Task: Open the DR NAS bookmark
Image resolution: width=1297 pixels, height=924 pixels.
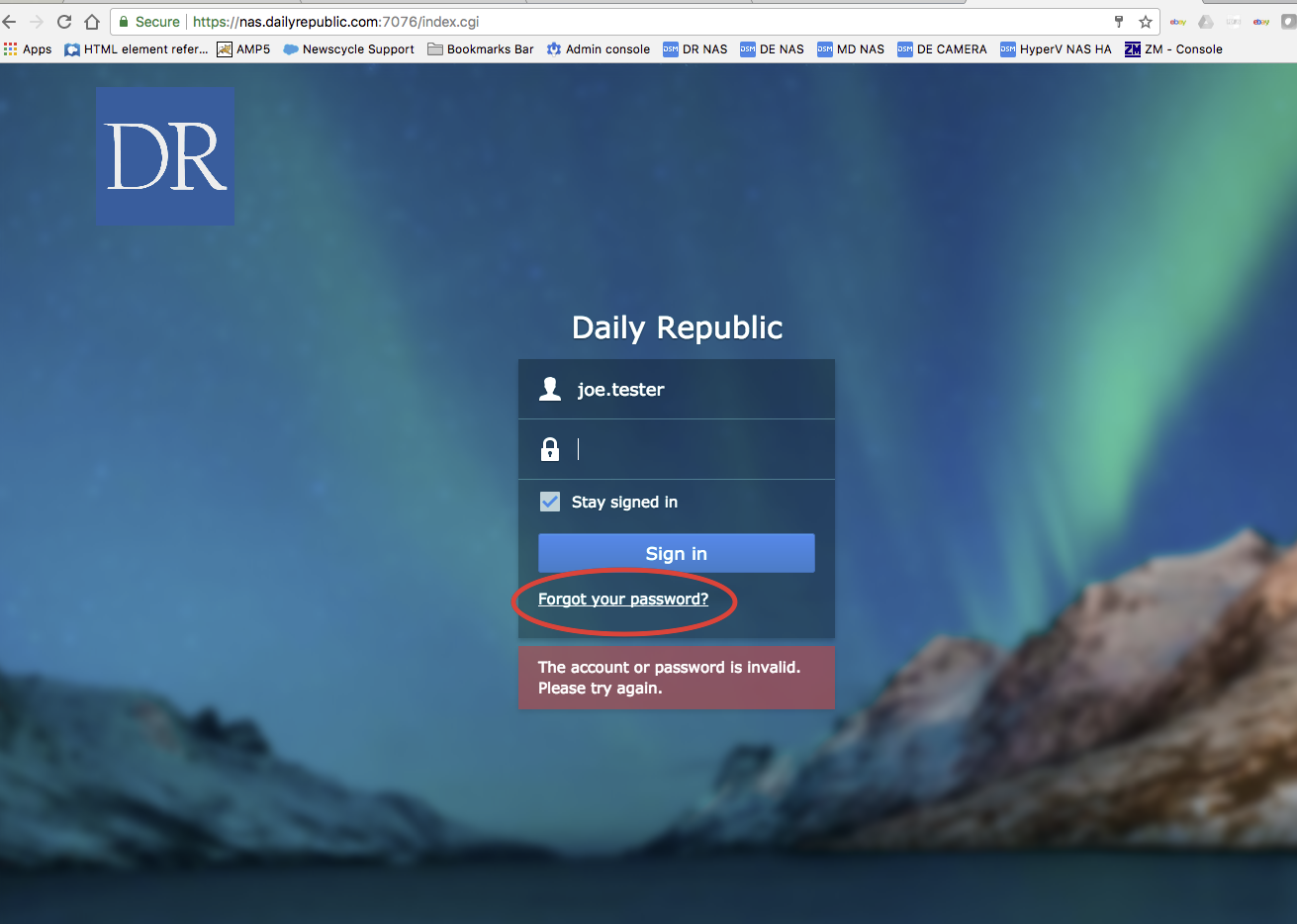Action: pos(695,49)
